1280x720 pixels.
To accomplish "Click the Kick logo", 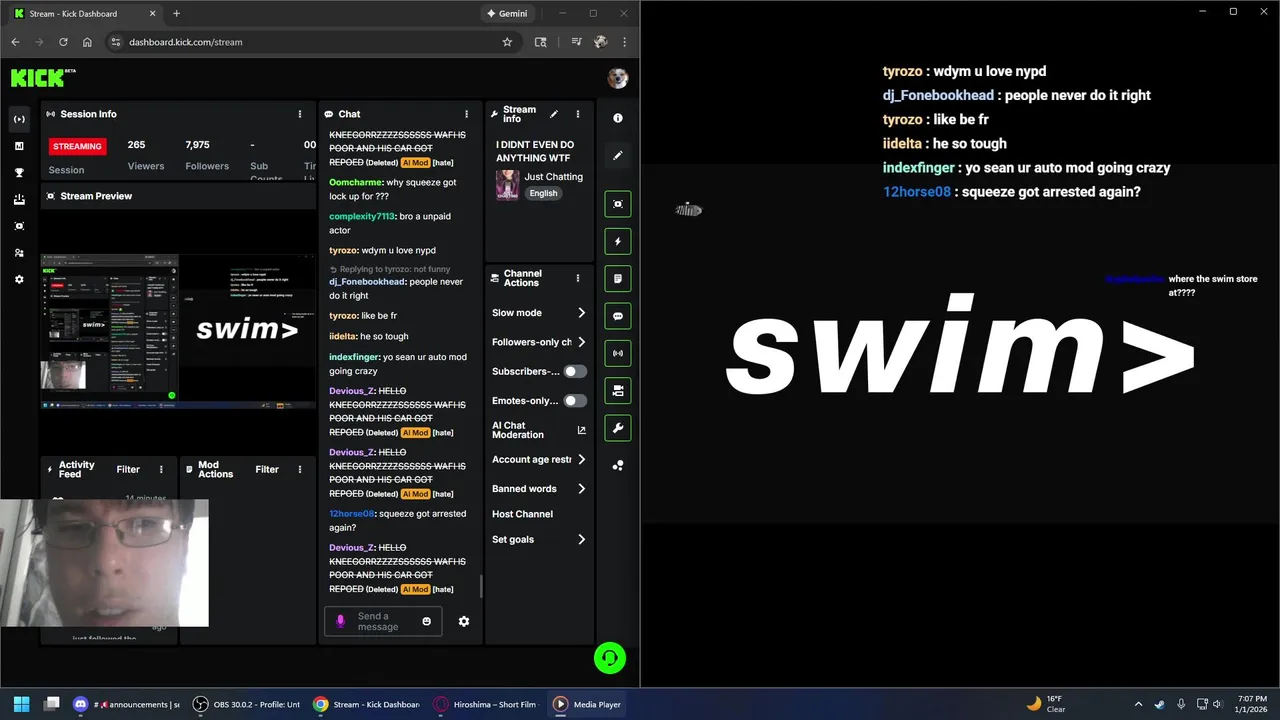I will click(x=43, y=77).
